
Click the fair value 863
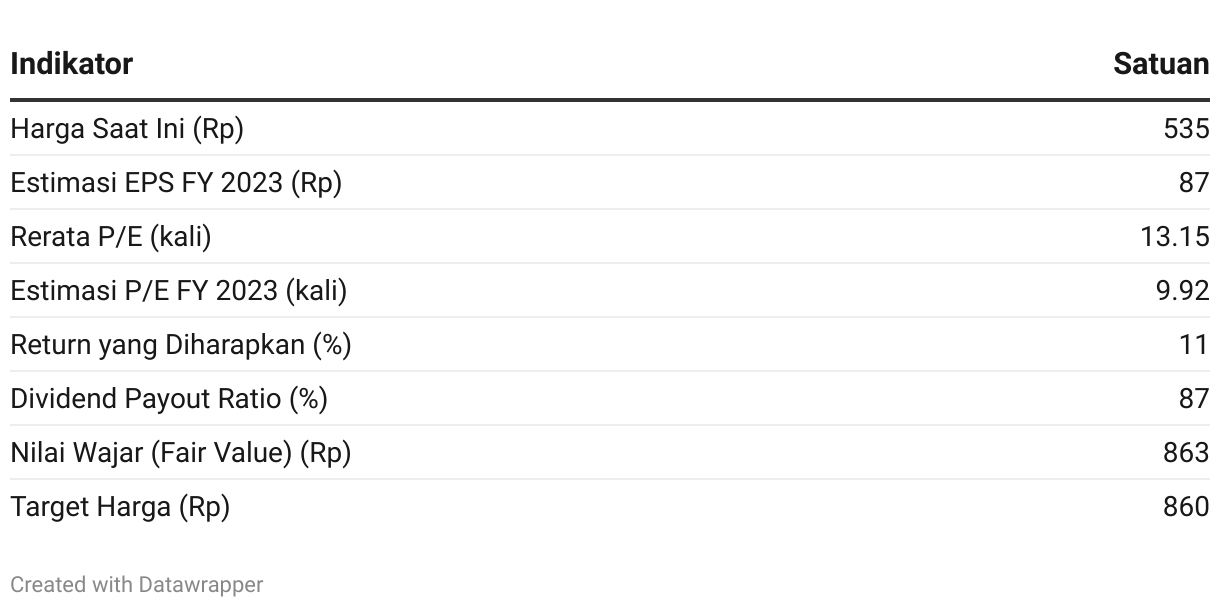pyautogui.click(x=1187, y=453)
